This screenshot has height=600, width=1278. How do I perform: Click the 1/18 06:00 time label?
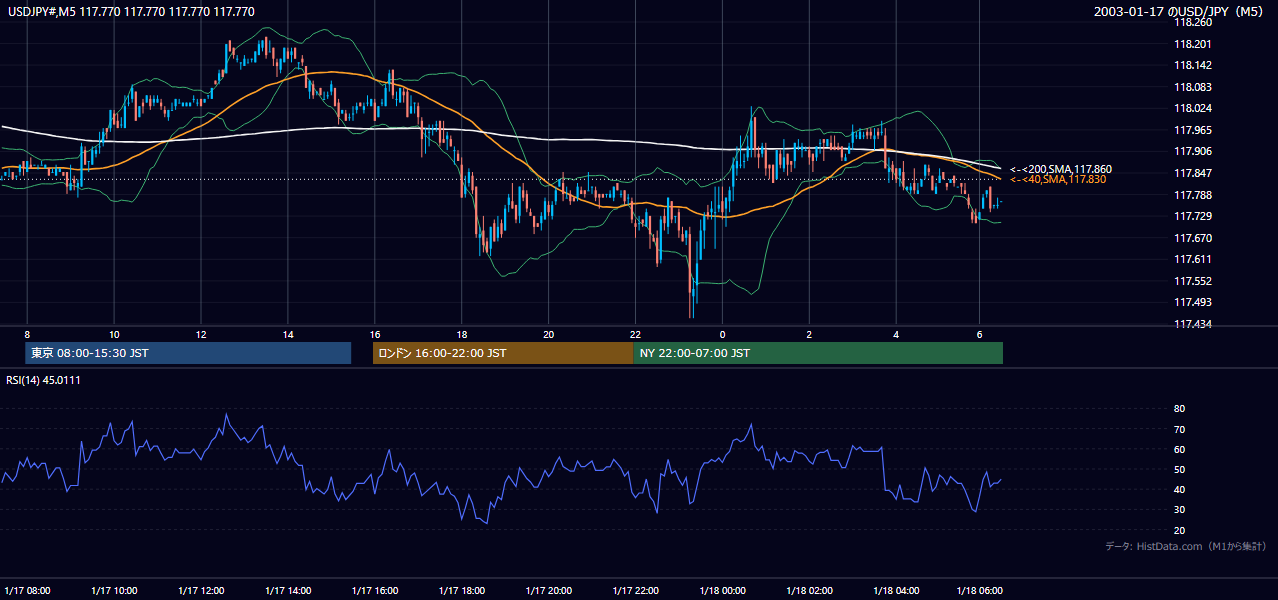click(x=980, y=590)
